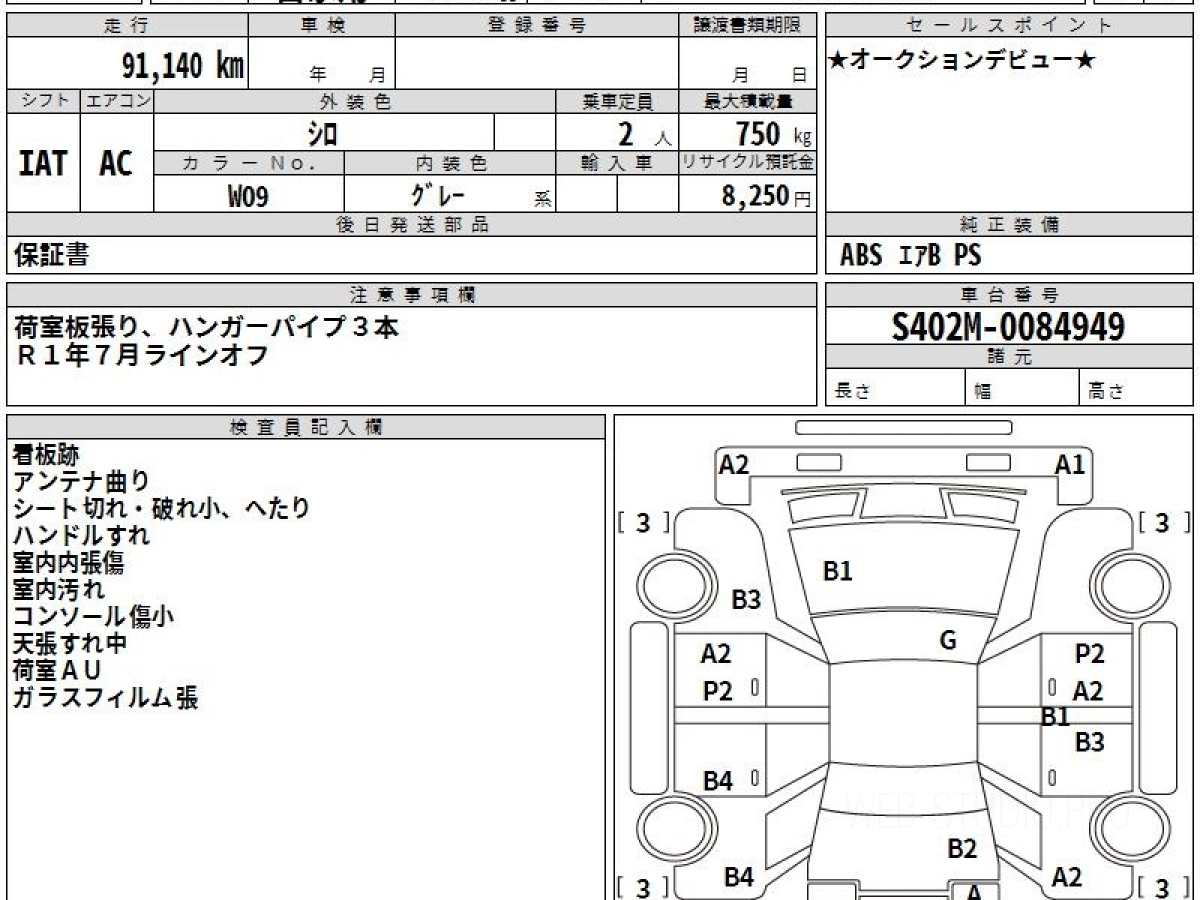The height and width of the screenshot is (900, 1200).
Task: Click the 譲渡書類期限 header
Action: click(x=747, y=26)
